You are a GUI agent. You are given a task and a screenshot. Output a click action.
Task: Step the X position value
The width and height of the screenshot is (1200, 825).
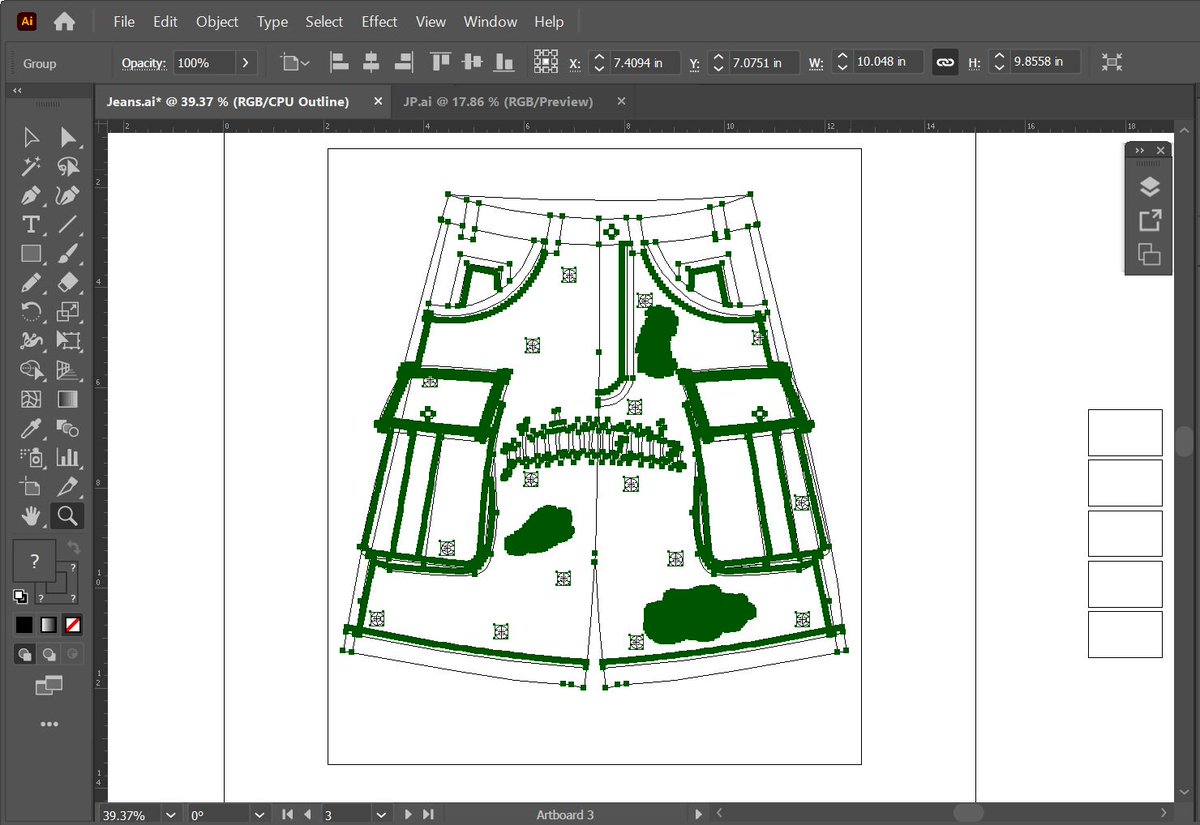(x=599, y=62)
